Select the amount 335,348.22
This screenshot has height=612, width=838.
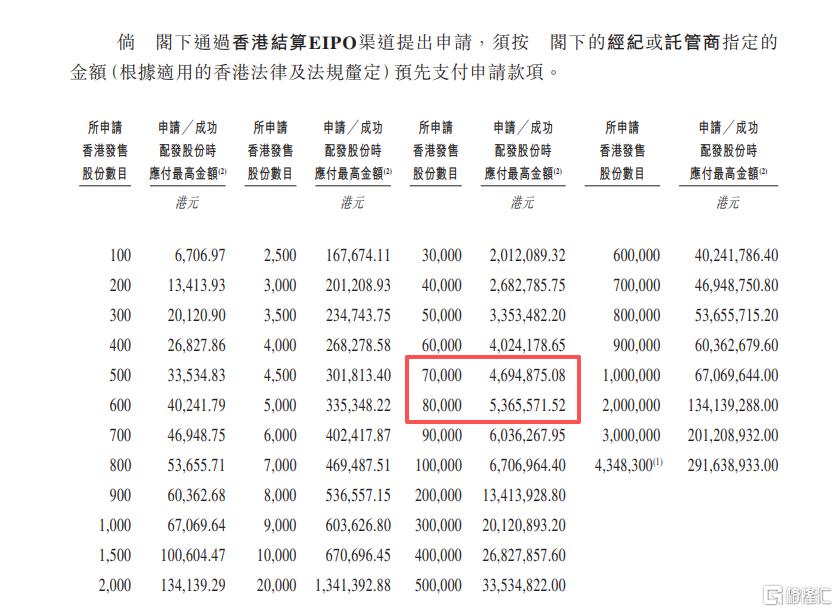pos(358,405)
